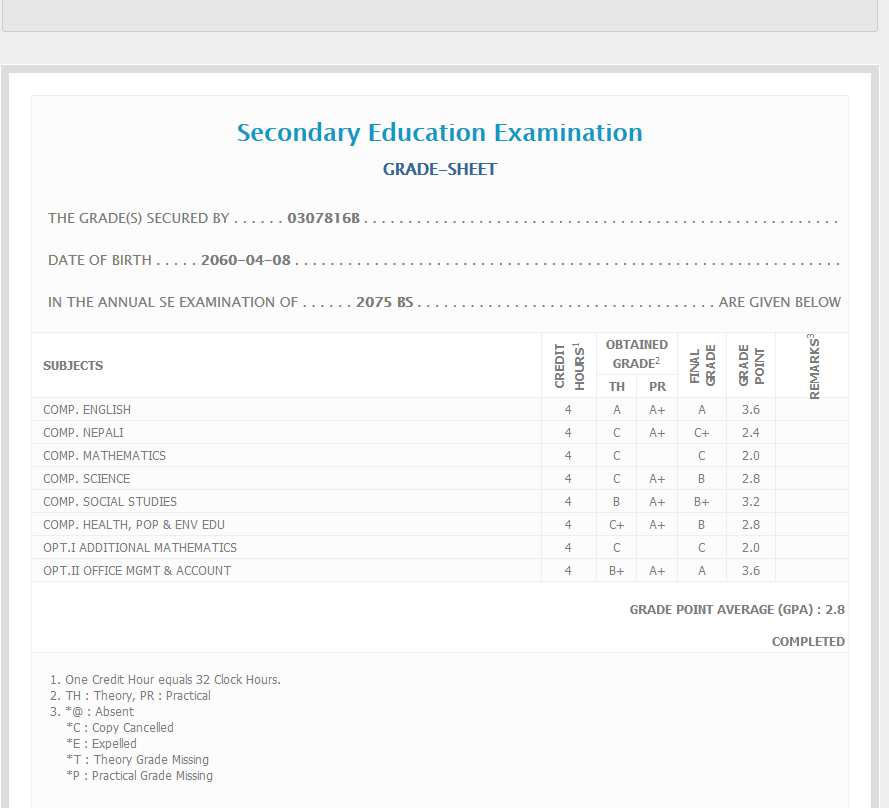Click the SUBJECTS column header
Viewport: 889px width, 808px height.
pyautogui.click(x=73, y=365)
